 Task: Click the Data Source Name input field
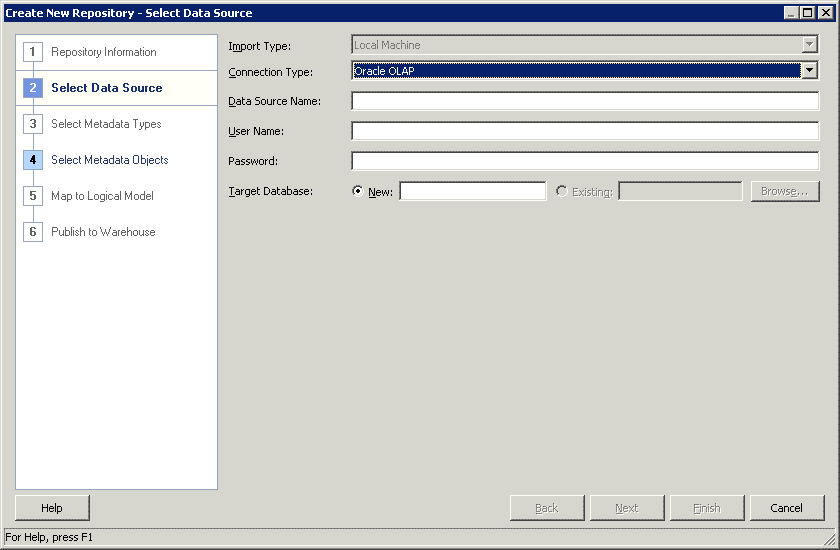(x=585, y=101)
